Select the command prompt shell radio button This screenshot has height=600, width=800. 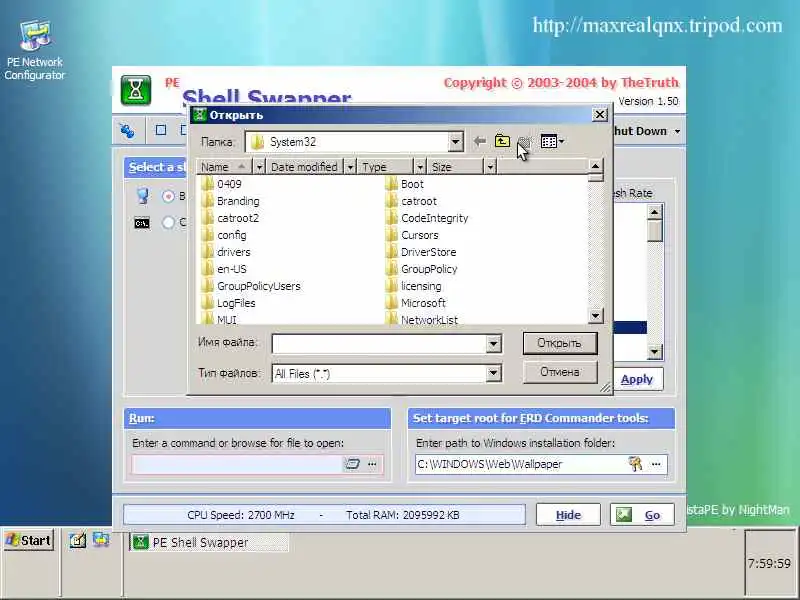tap(168, 222)
